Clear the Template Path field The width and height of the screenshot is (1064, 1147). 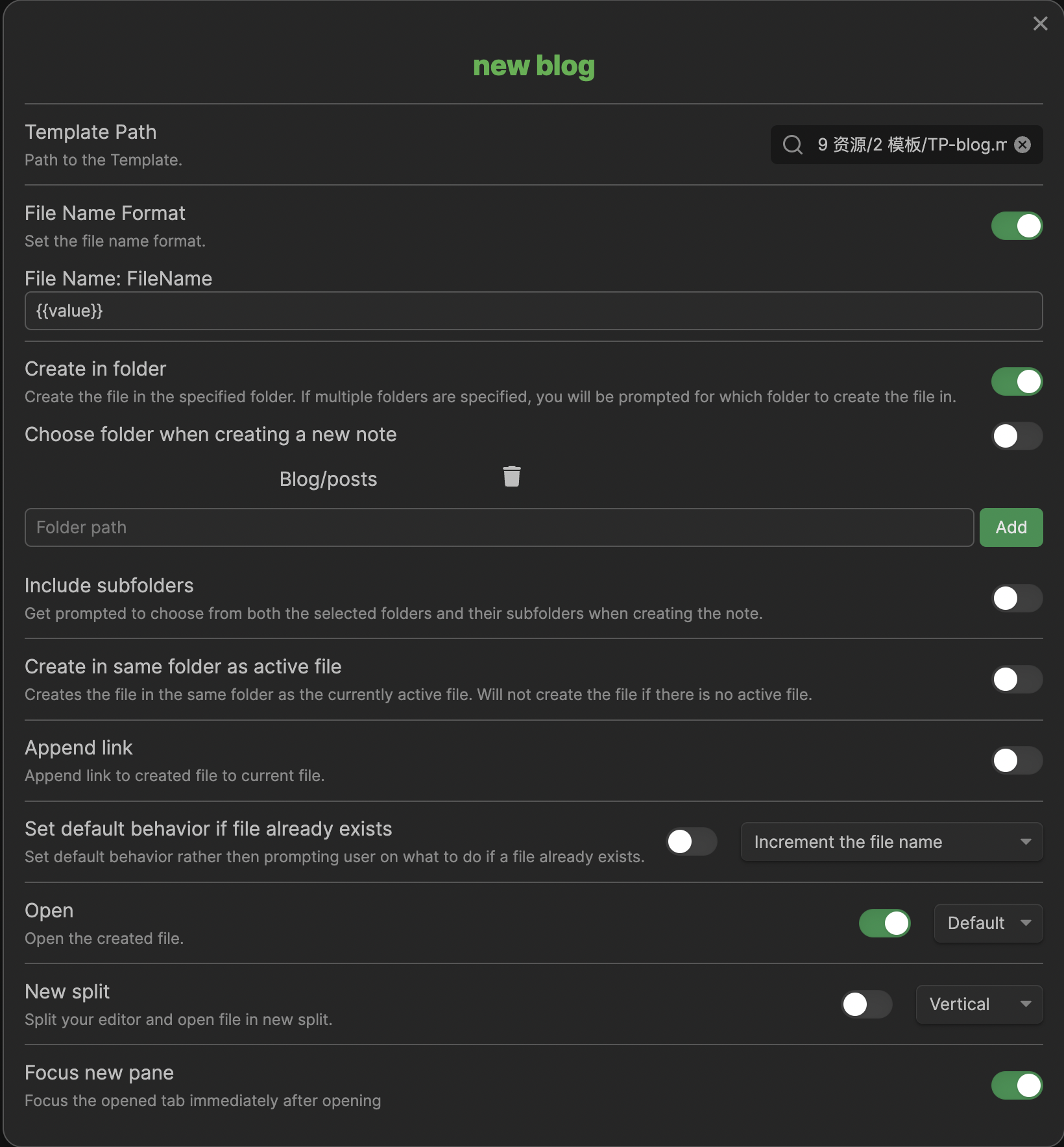pos(1022,145)
